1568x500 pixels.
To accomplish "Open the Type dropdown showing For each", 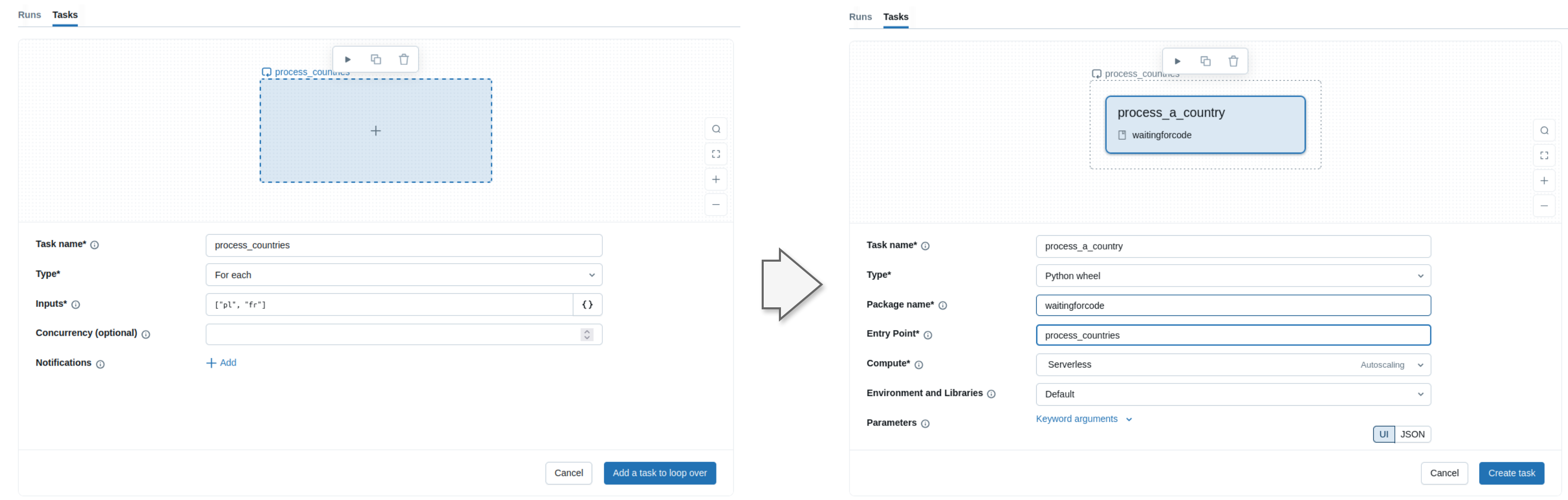I will (x=403, y=275).
